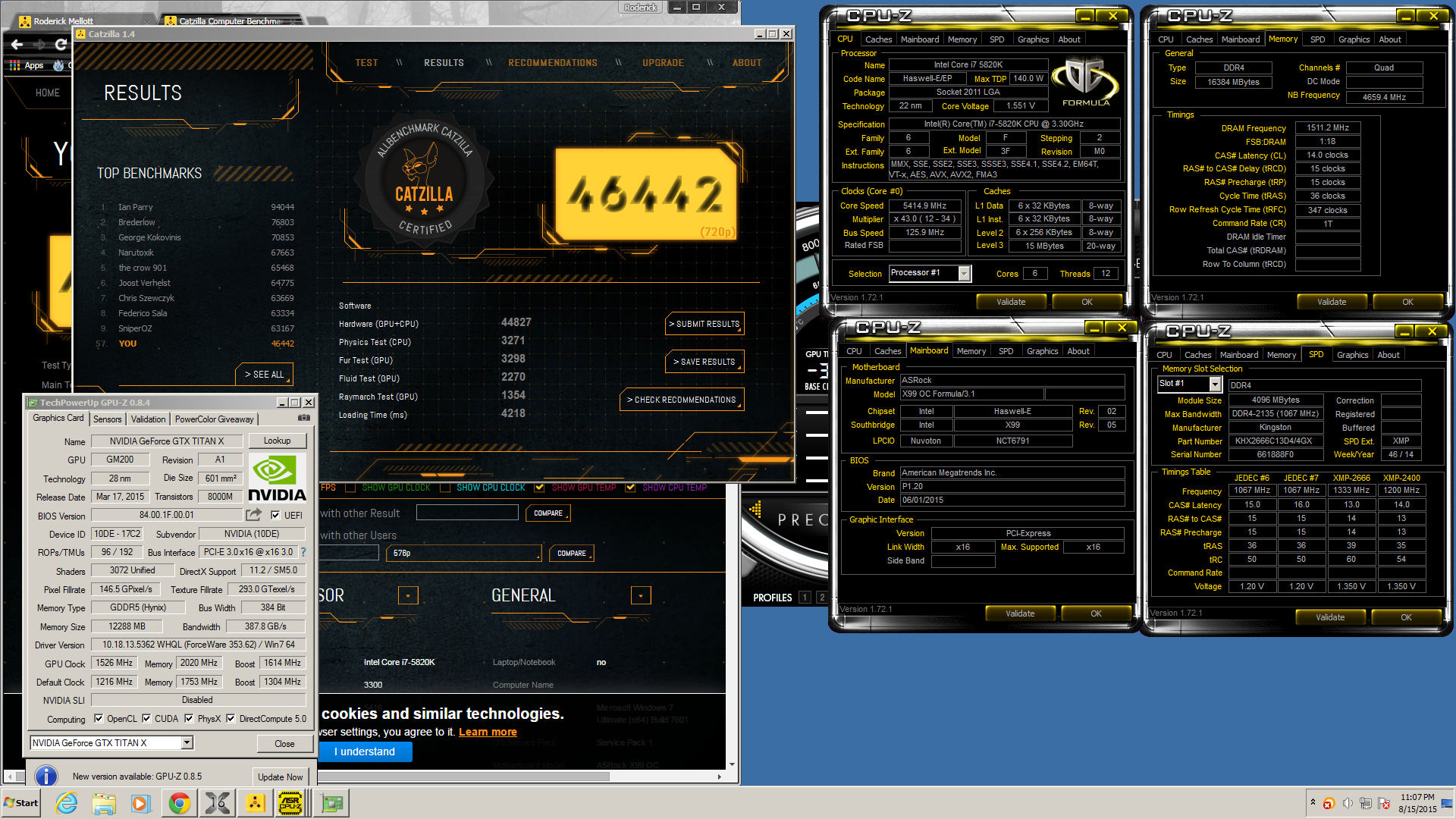Open Graphics tab in Mainboard CPU-Z window
Screen dimensions: 1456x819
pyautogui.click(x=1042, y=351)
